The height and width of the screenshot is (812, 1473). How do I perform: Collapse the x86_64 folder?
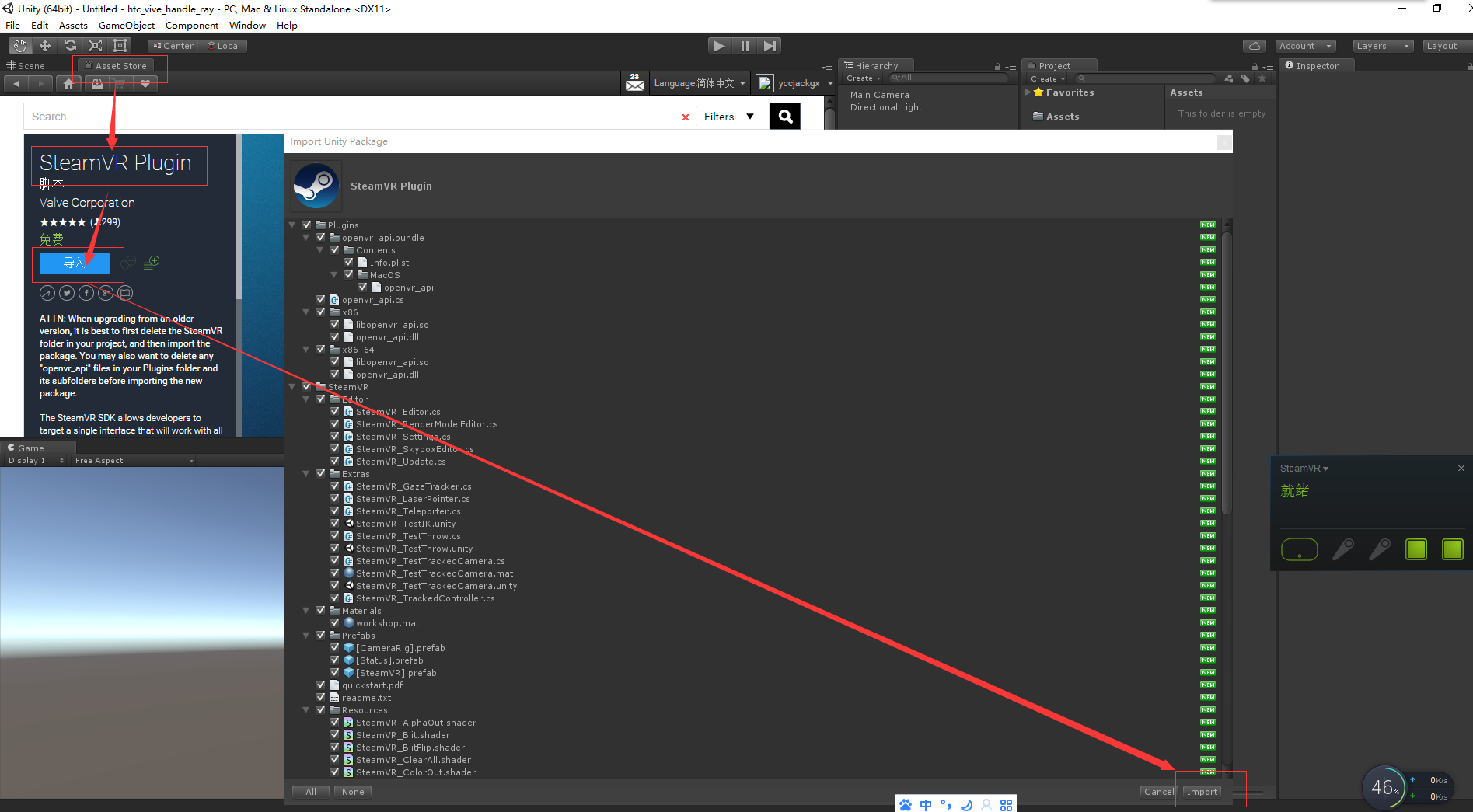tap(306, 350)
